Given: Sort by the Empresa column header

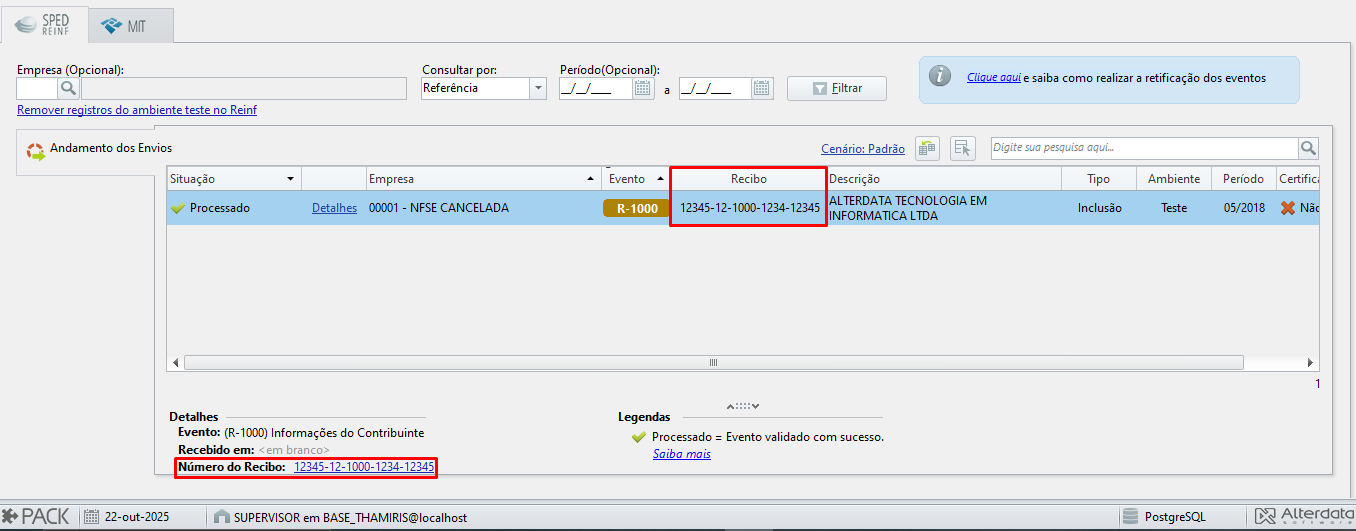Looking at the screenshot, I should pos(482,179).
